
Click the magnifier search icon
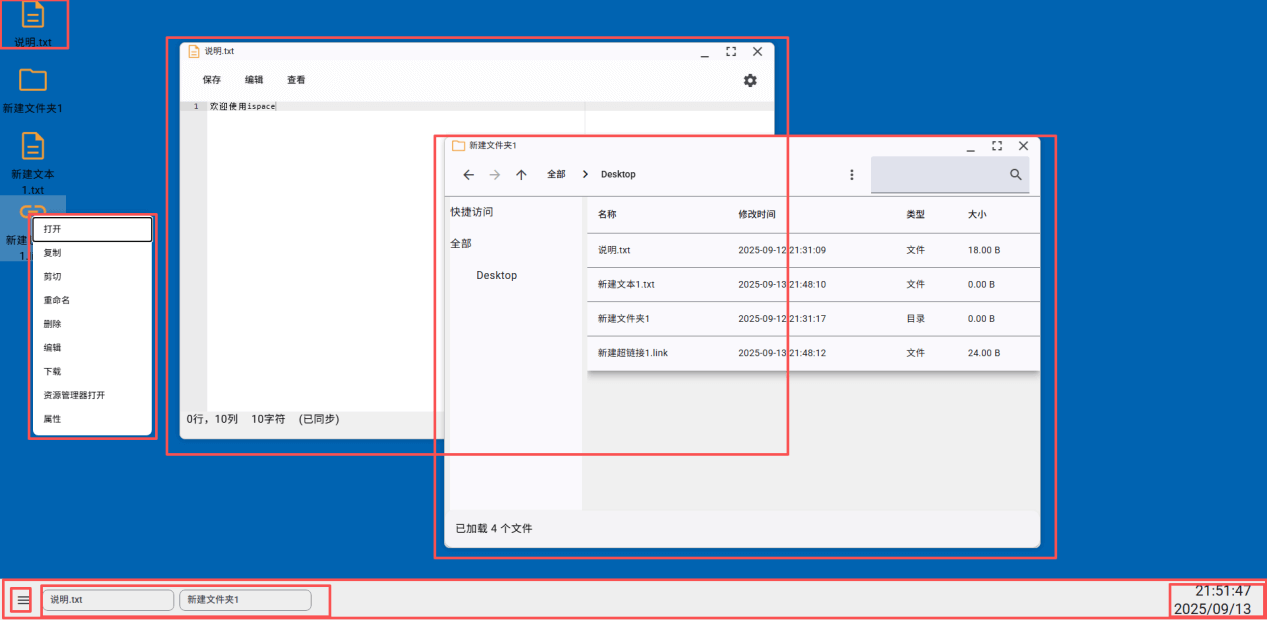click(x=1016, y=174)
